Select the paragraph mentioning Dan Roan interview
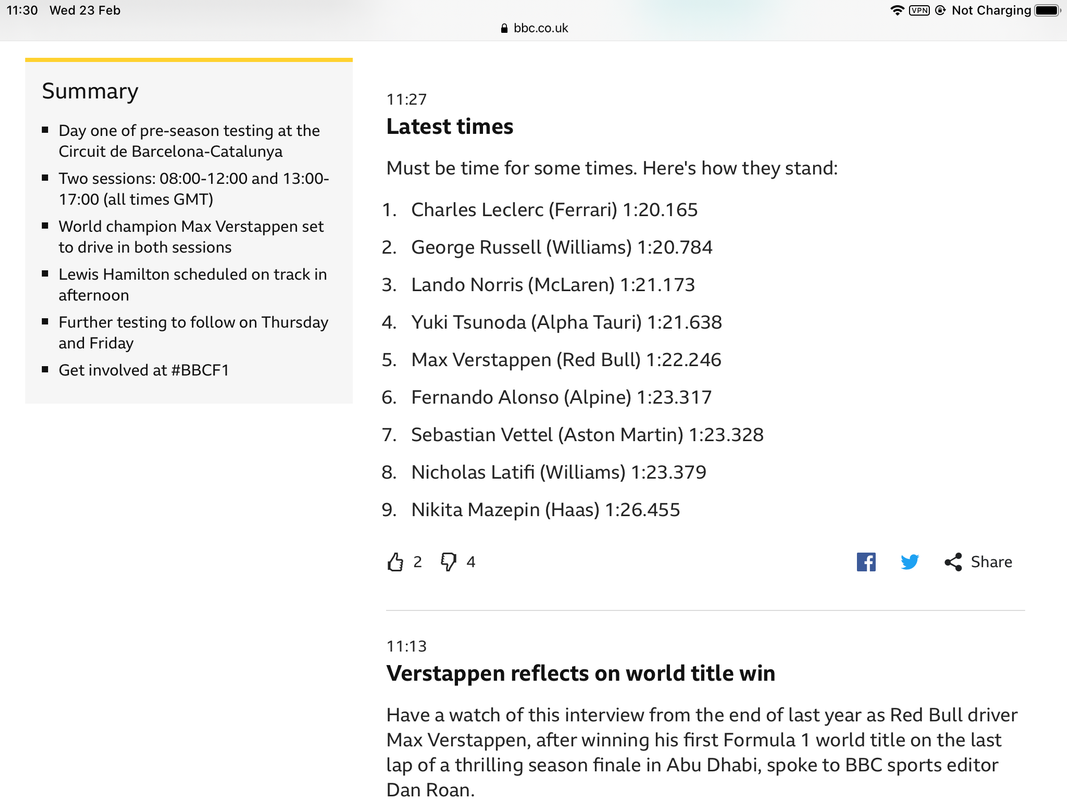 click(702, 752)
